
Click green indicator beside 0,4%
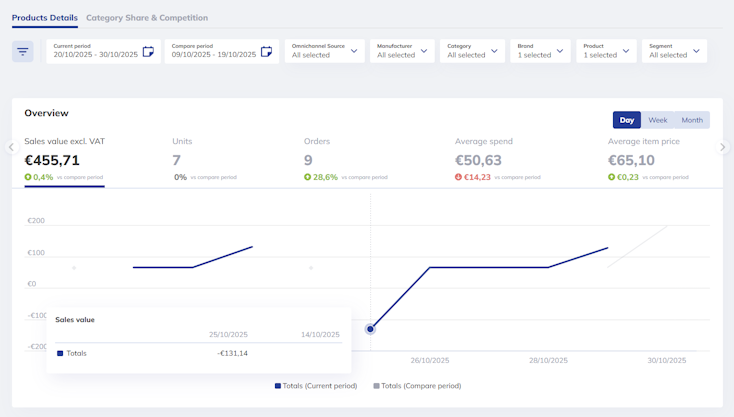28,177
